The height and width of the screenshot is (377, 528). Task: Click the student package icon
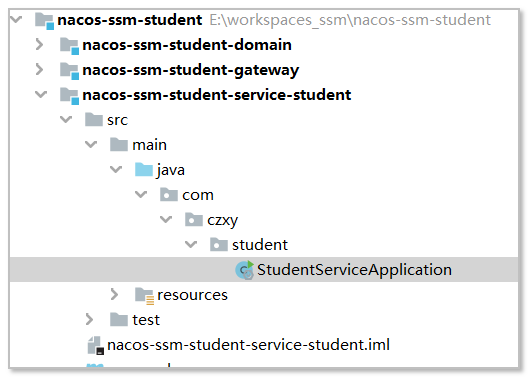point(219,244)
